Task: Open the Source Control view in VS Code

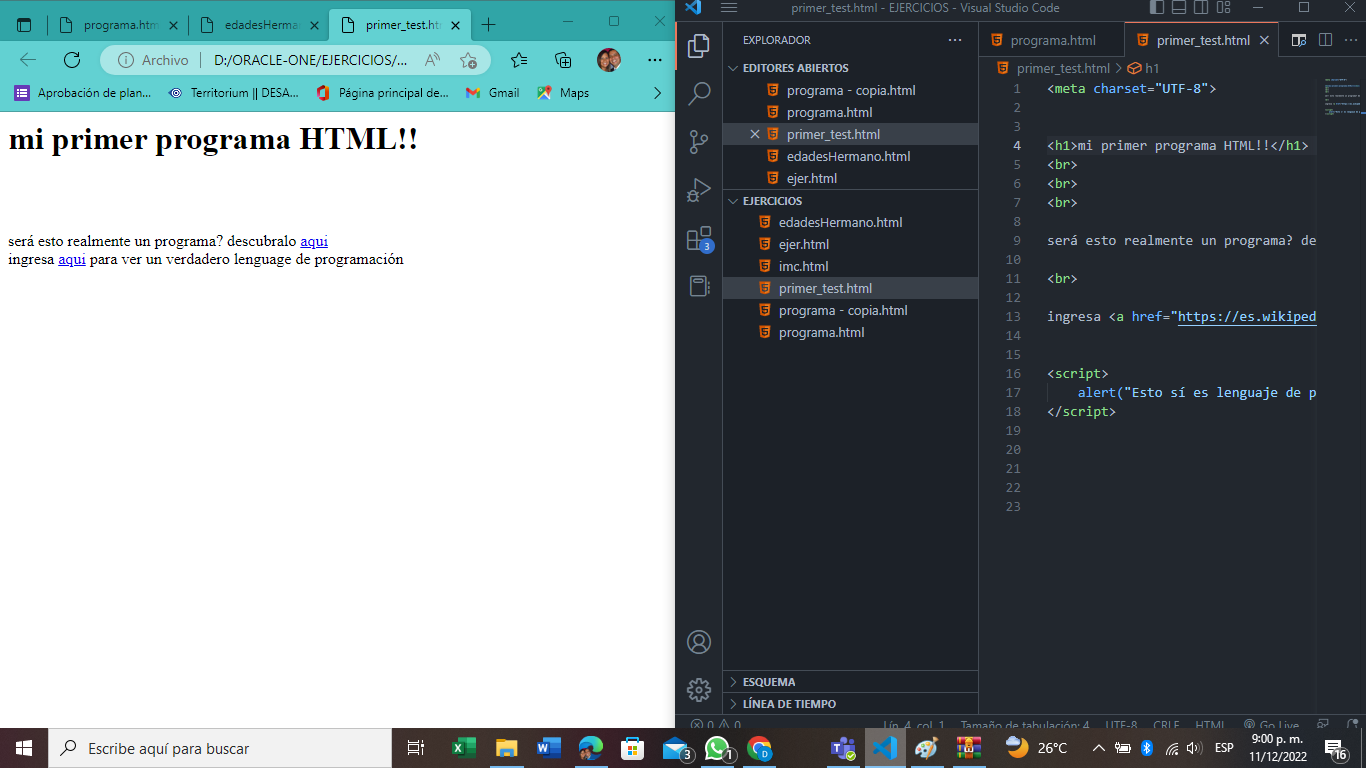Action: pyautogui.click(x=699, y=142)
